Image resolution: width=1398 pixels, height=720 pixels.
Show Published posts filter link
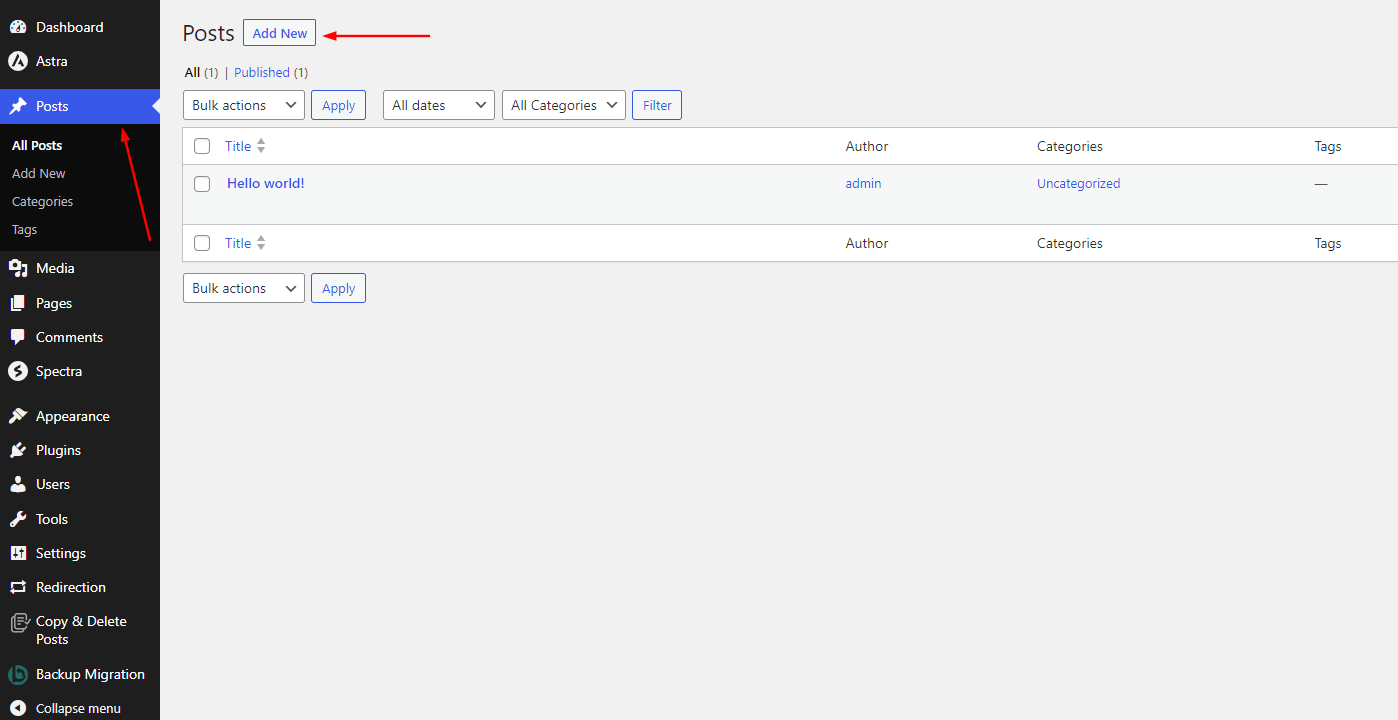click(262, 72)
